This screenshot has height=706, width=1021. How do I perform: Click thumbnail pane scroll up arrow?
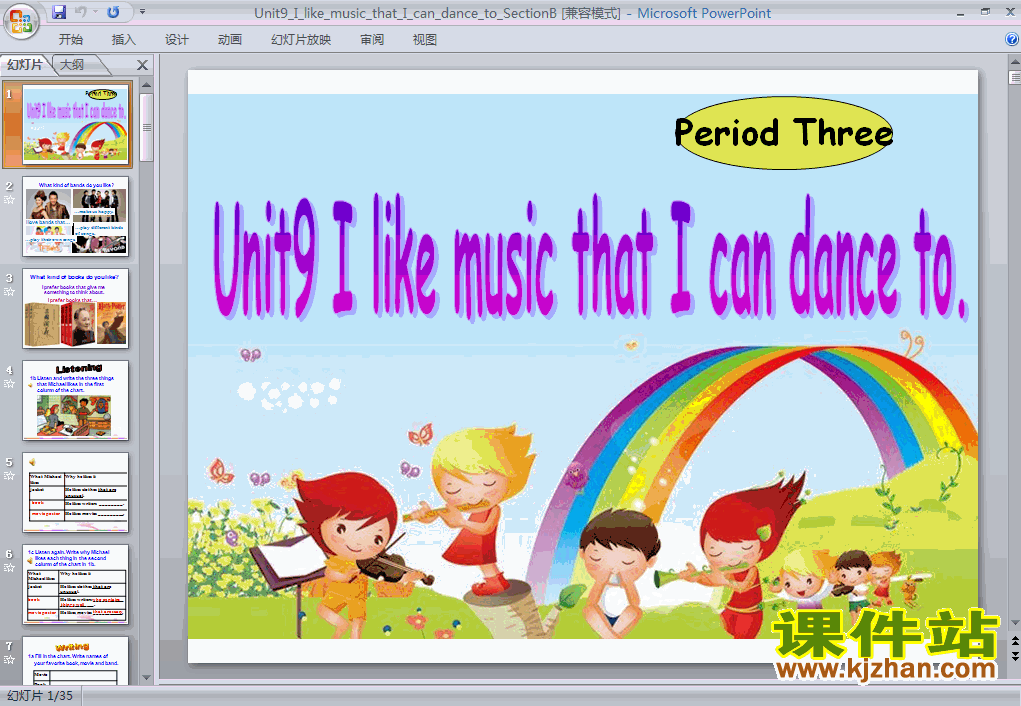[147, 85]
